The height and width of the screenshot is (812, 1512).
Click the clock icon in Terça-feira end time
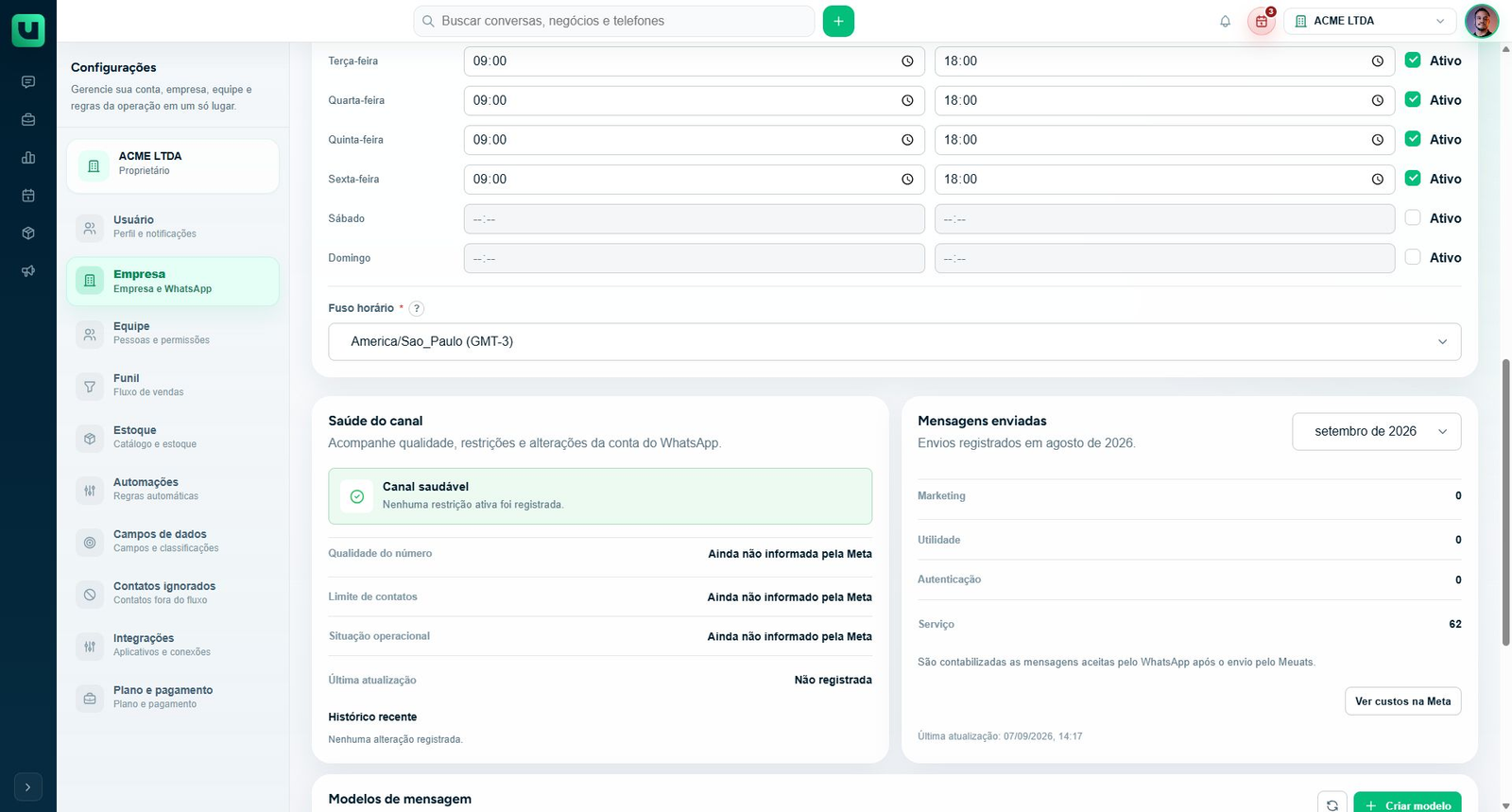click(1378, 61)
